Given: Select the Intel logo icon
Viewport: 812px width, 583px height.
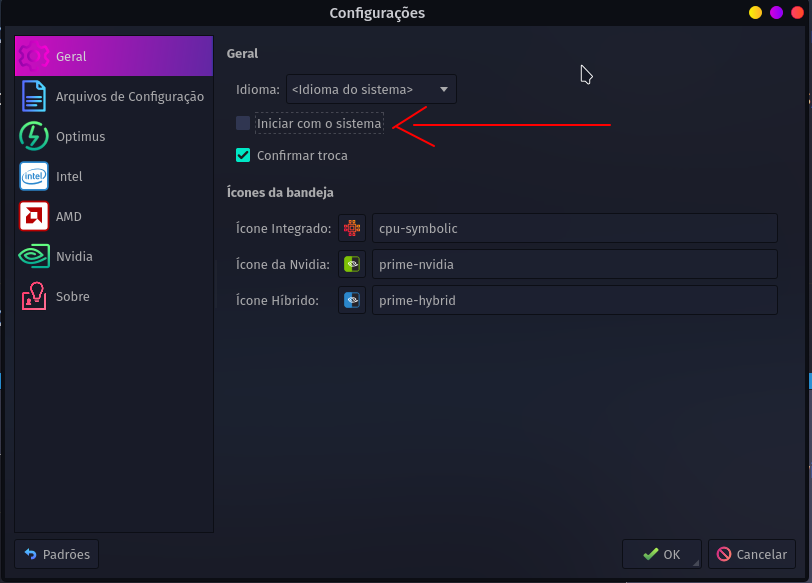Looking at the screenshot, I should pyautogui.click(x=34, y=176).
